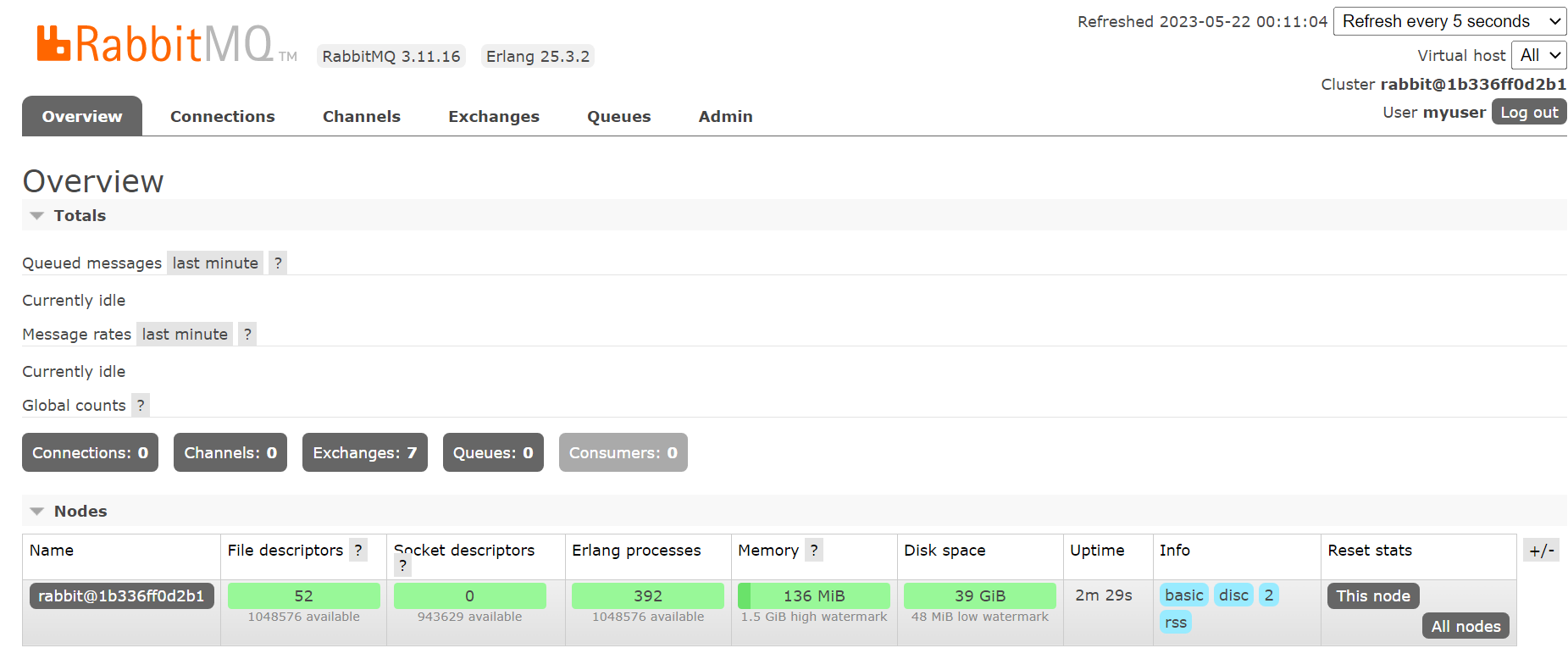
Task: Click '1048576 available' under File descriptors
Action: 304,617
